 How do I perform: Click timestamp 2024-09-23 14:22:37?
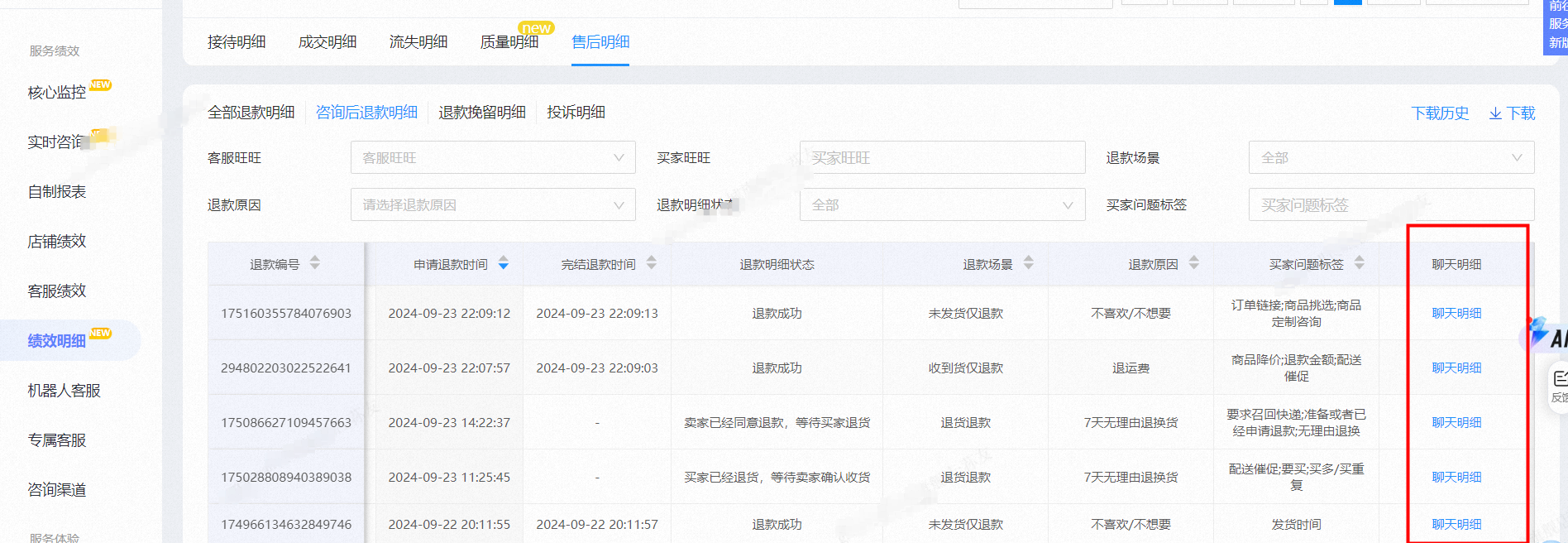click(449, 422)
